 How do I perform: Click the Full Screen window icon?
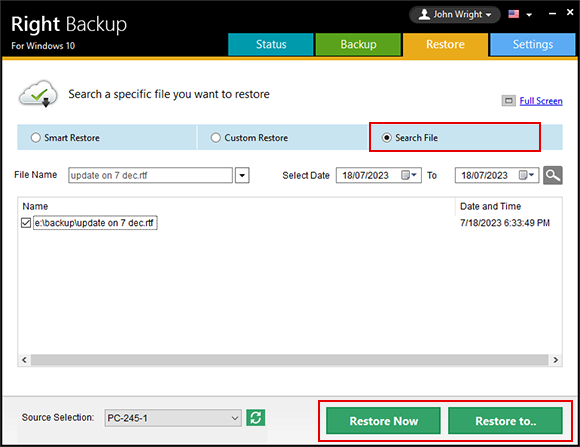[x=509, y=101]
